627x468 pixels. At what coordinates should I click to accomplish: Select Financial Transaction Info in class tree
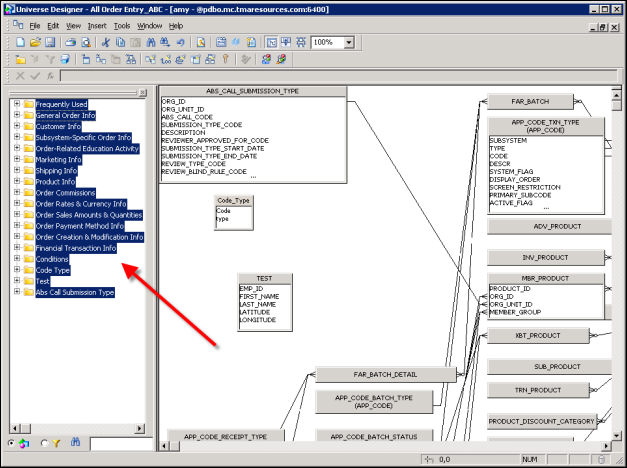pyautogui.click(x=76, y=248)
